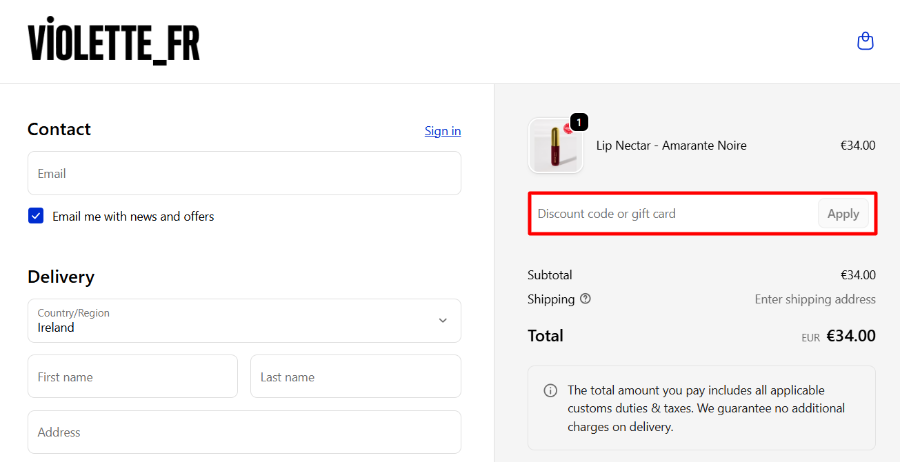Open the Country/Region dropdown showing Ireland
900x462 pixels.
tap(244, 321)
